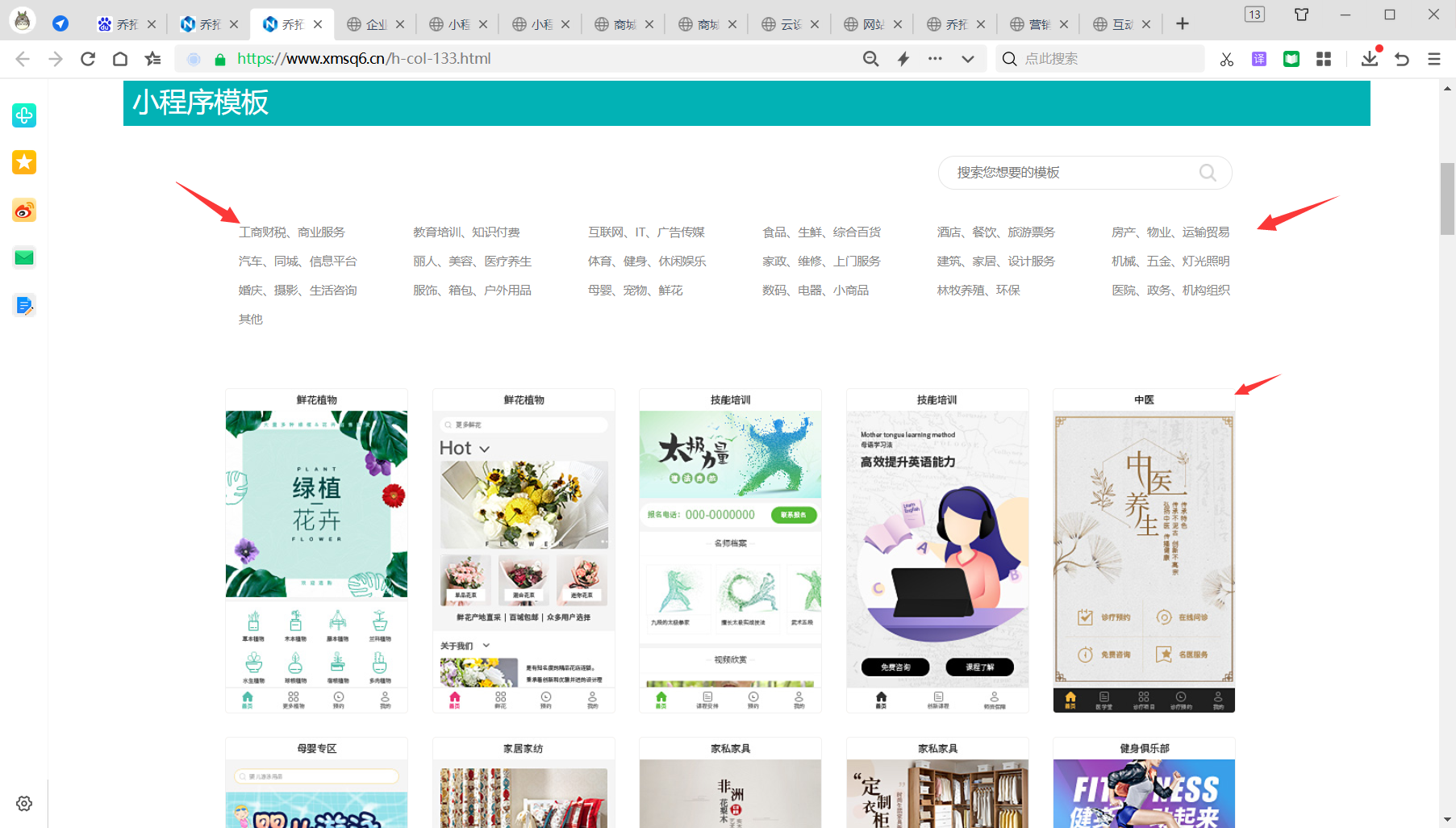Click the scissors screenshot tool icon

[1226, 59]
